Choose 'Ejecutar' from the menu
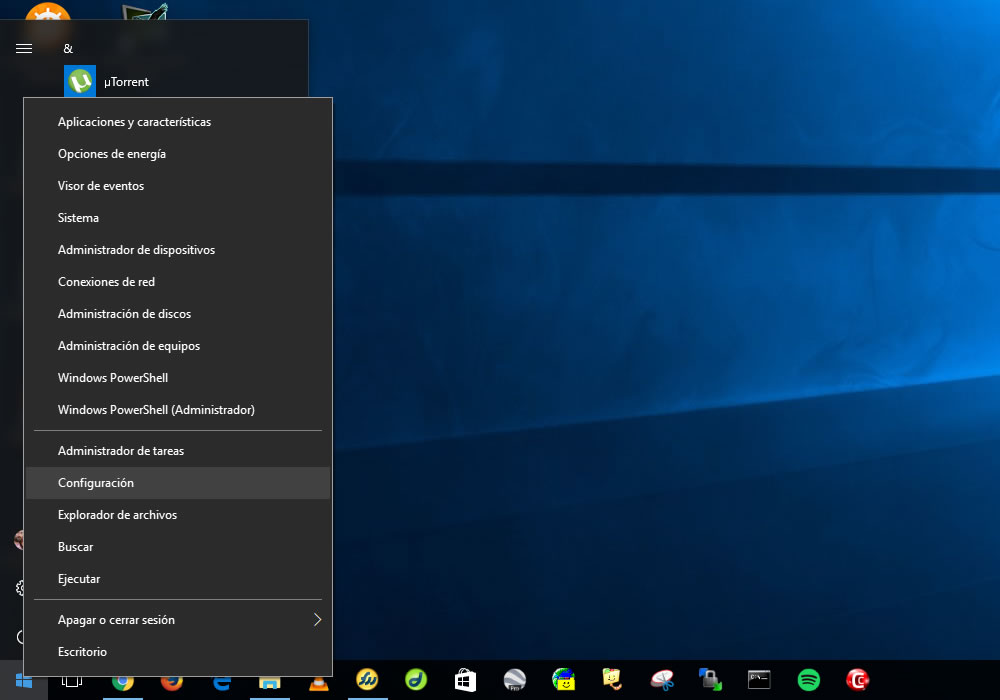Viewport: 1000px width, 700px height. [79, 579]
